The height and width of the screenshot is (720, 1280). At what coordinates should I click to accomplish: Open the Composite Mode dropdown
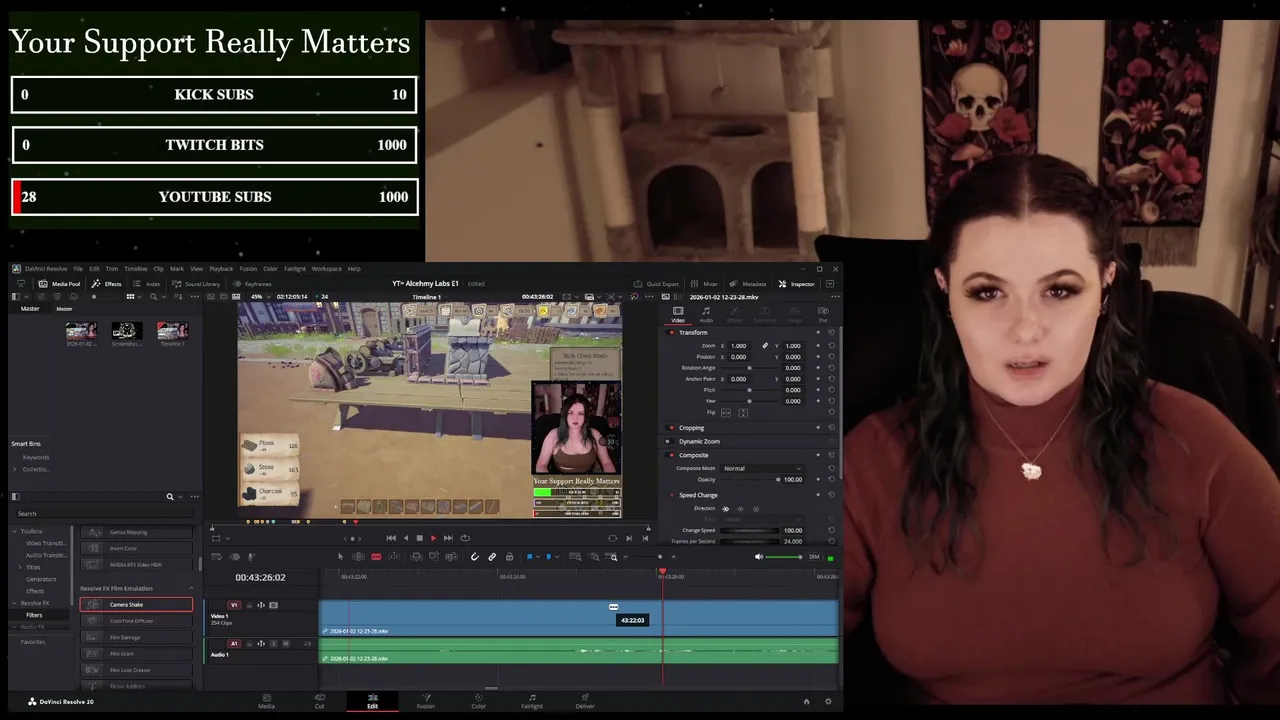[x=762, y=468]
